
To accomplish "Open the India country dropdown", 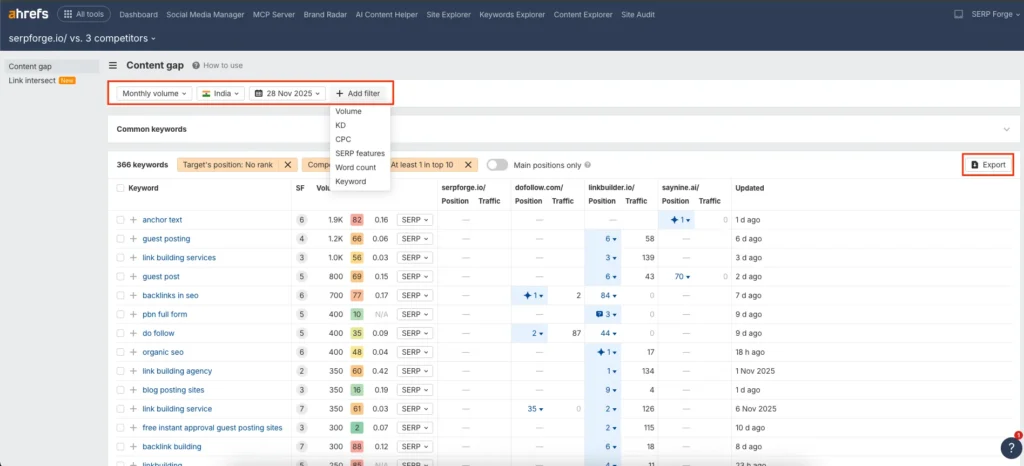I will click(221, 93).
